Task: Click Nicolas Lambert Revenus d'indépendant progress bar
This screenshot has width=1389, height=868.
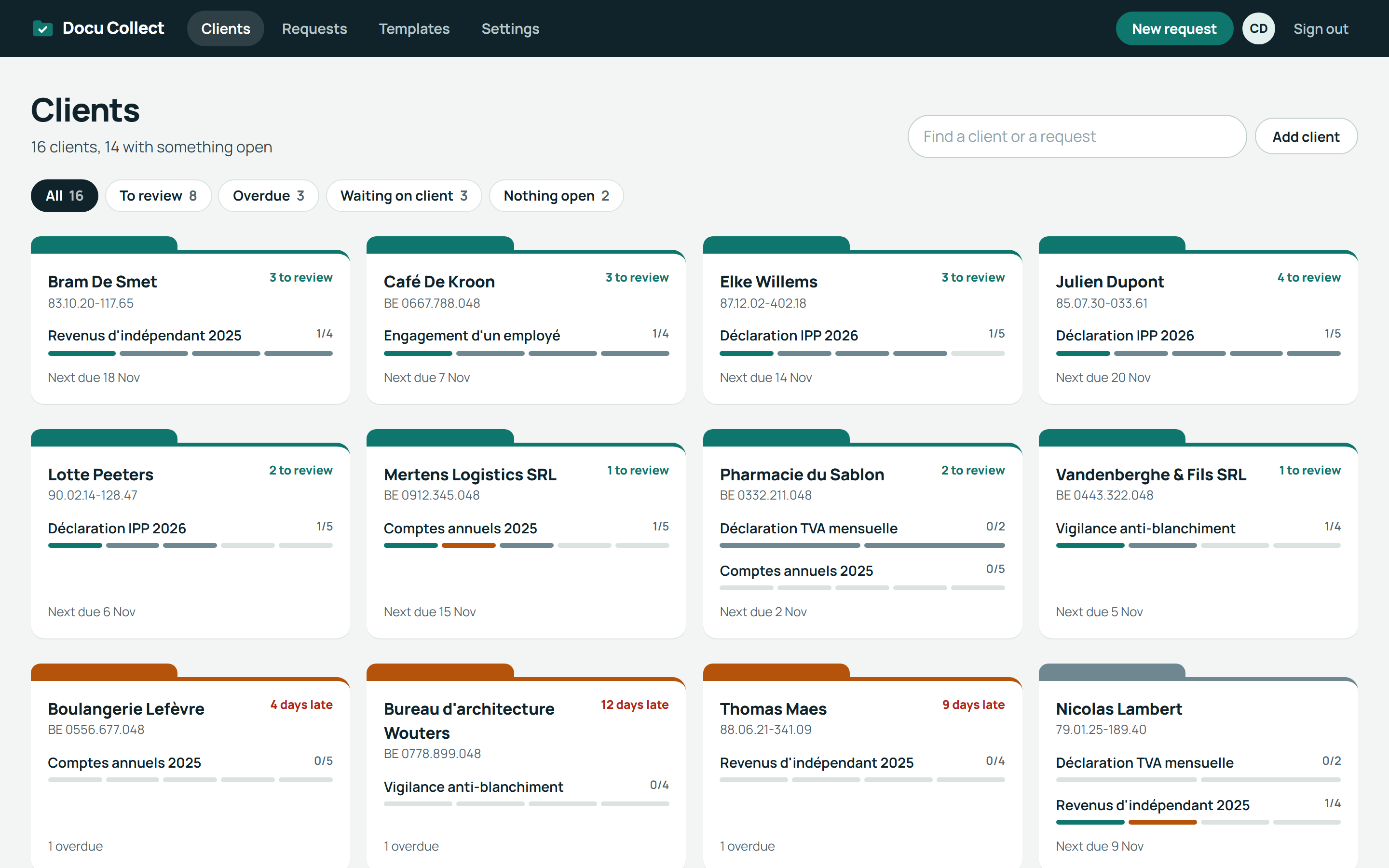Action: click(1198, 822)
